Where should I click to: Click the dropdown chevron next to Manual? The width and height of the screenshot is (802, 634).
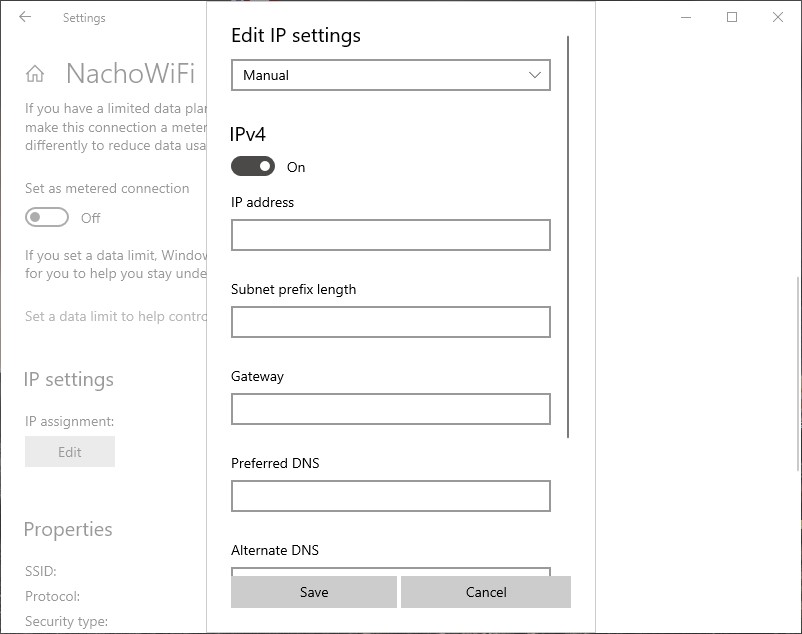tap(536, 74)
